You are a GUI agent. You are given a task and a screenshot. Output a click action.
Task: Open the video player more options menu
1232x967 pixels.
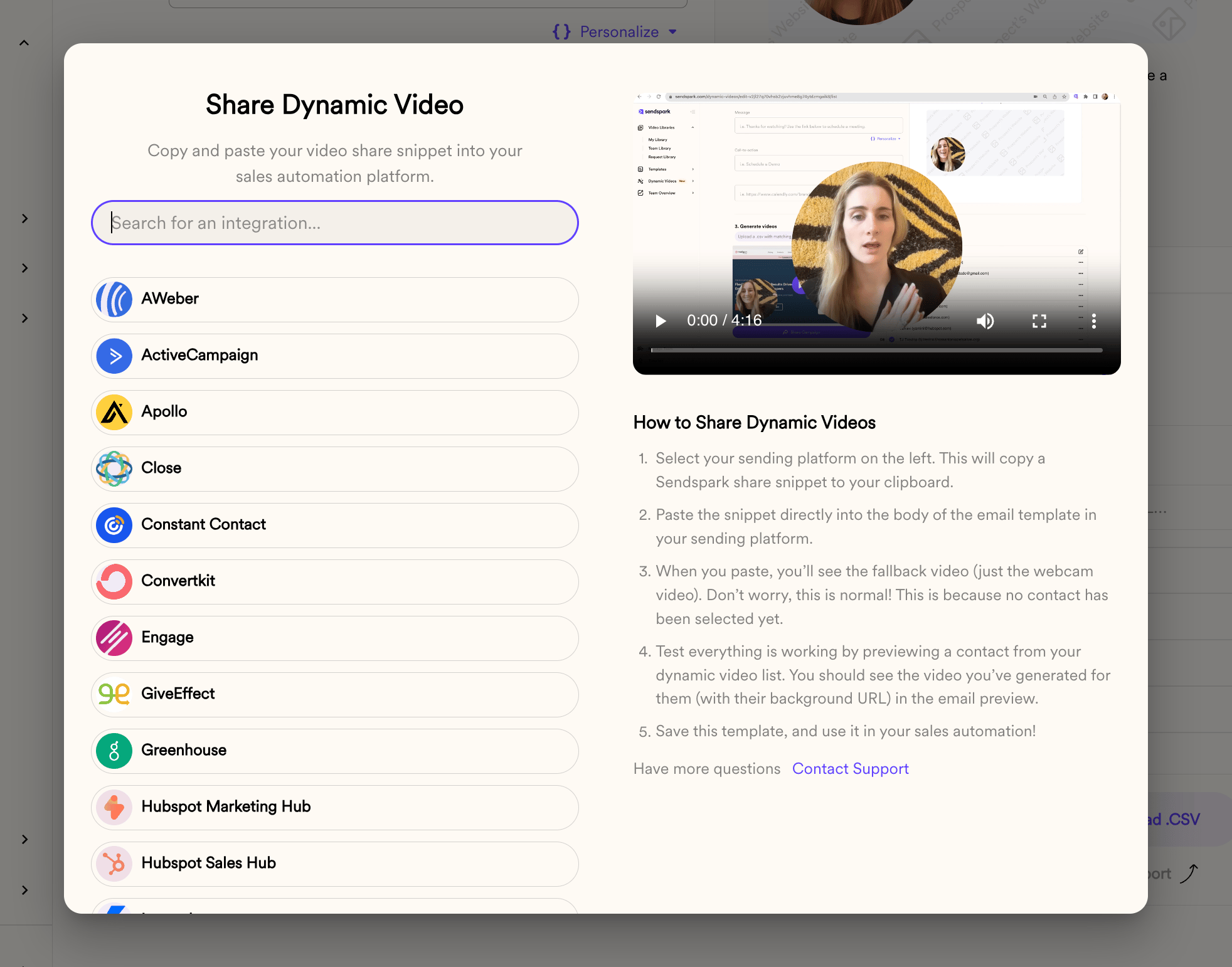[x=1094, y=321]
